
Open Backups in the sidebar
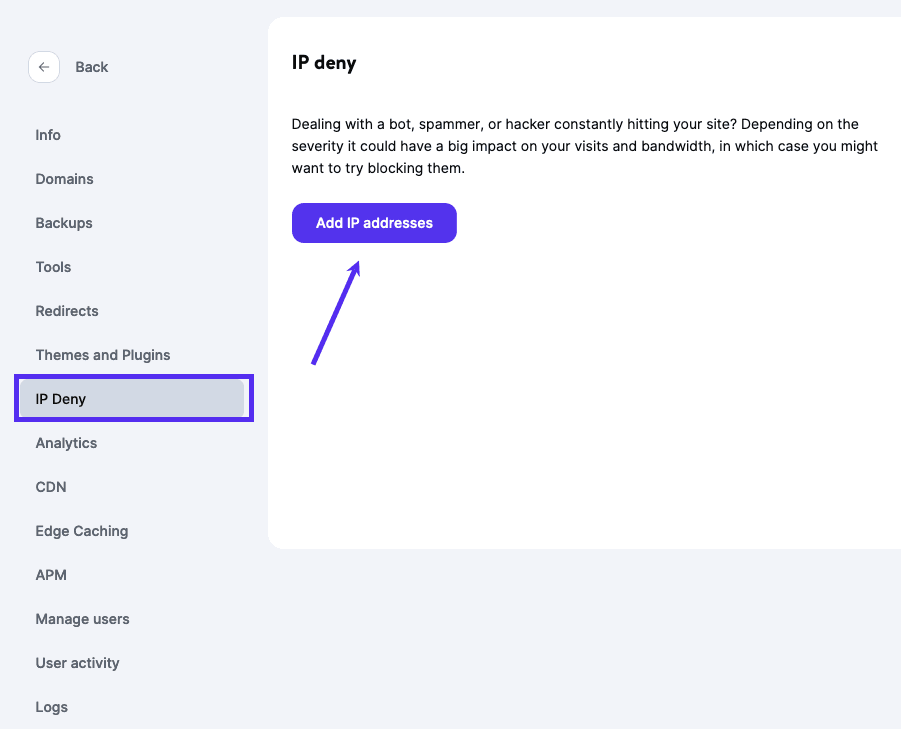tap(64, 223)
